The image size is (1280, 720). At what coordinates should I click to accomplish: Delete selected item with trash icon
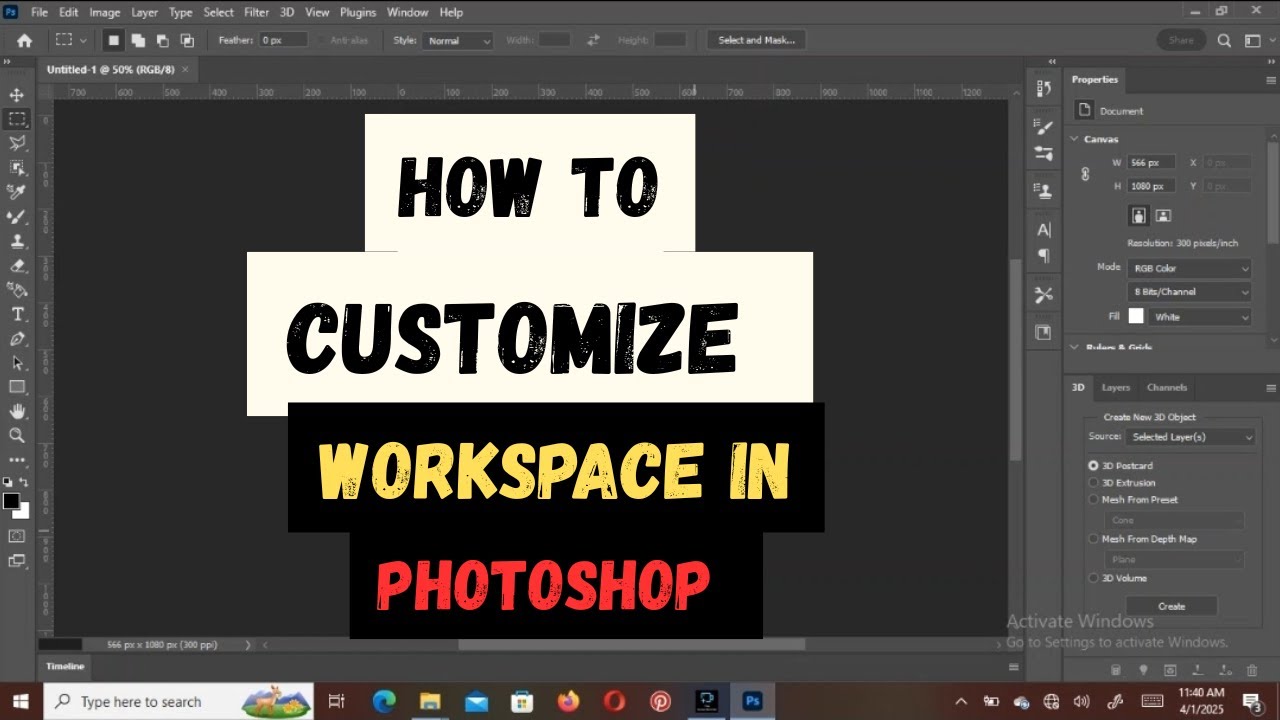1251,669
